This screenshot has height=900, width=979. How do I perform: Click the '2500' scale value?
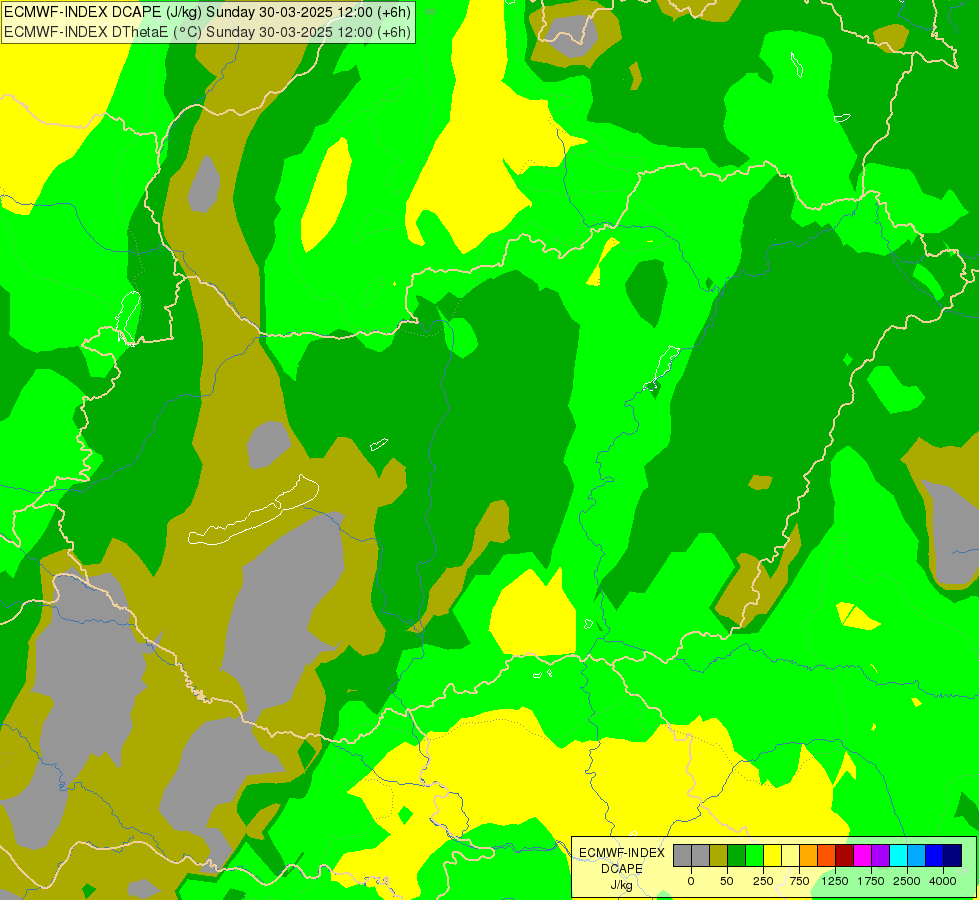pyautogui.click(x=907, y=881)
